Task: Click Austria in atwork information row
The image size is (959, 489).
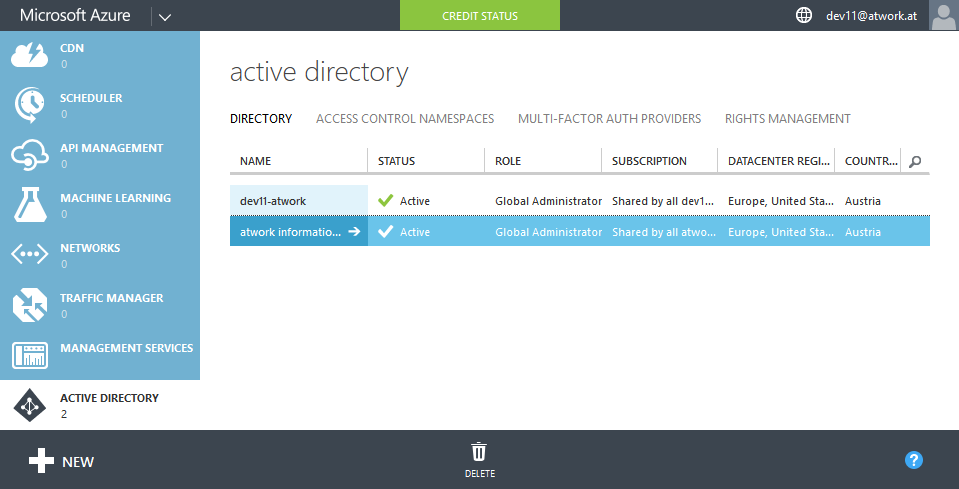Action: (x=863, y=232)
